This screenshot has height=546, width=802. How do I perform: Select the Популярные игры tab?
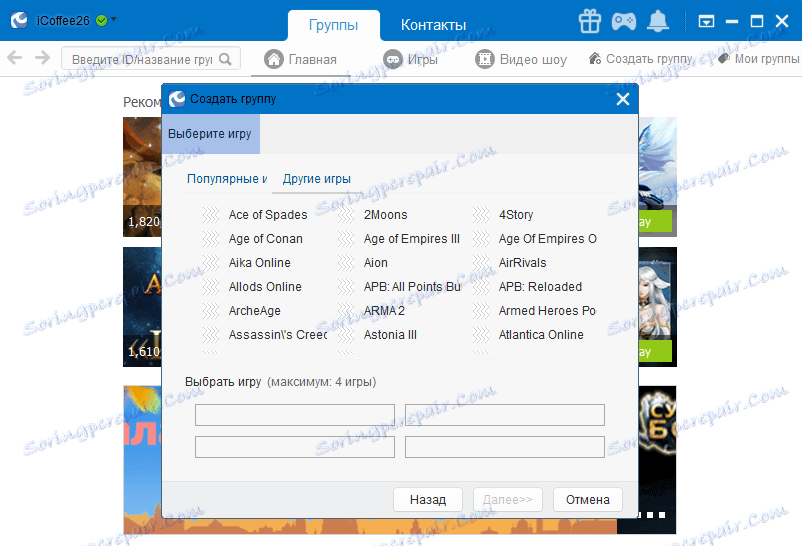[227, 179]
